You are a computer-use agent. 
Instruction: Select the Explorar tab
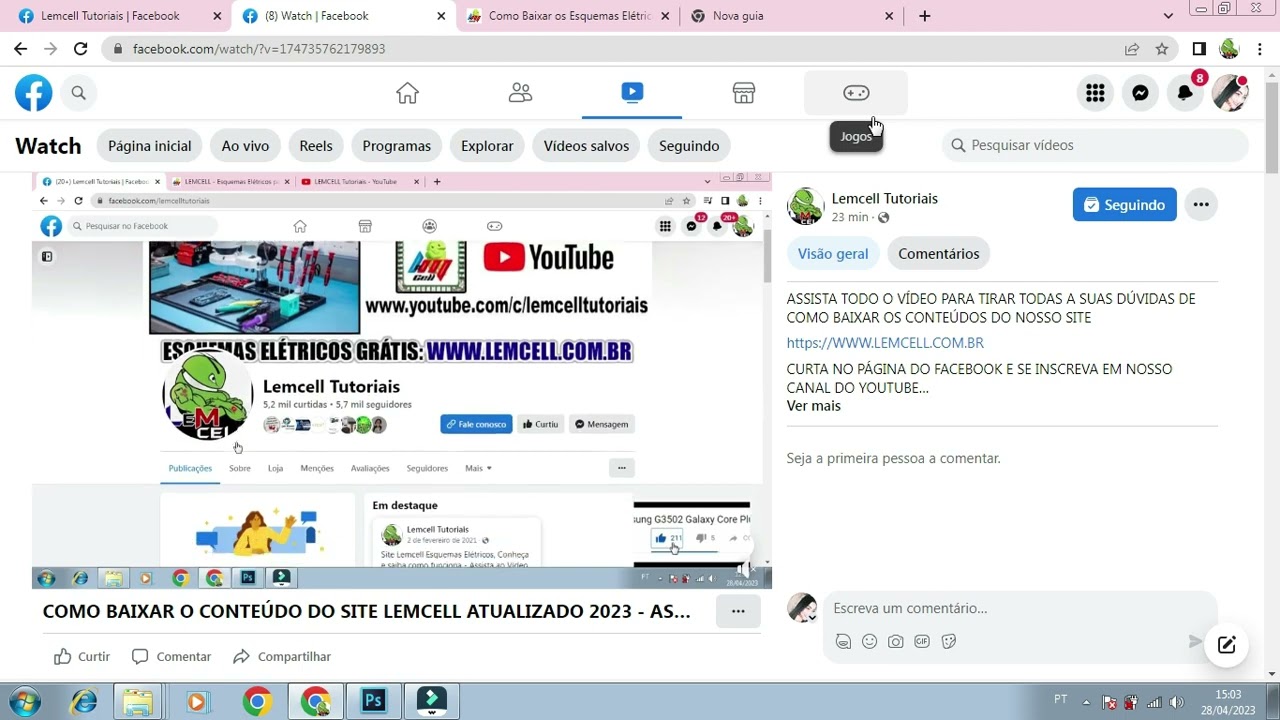click(x=487, y=146)
